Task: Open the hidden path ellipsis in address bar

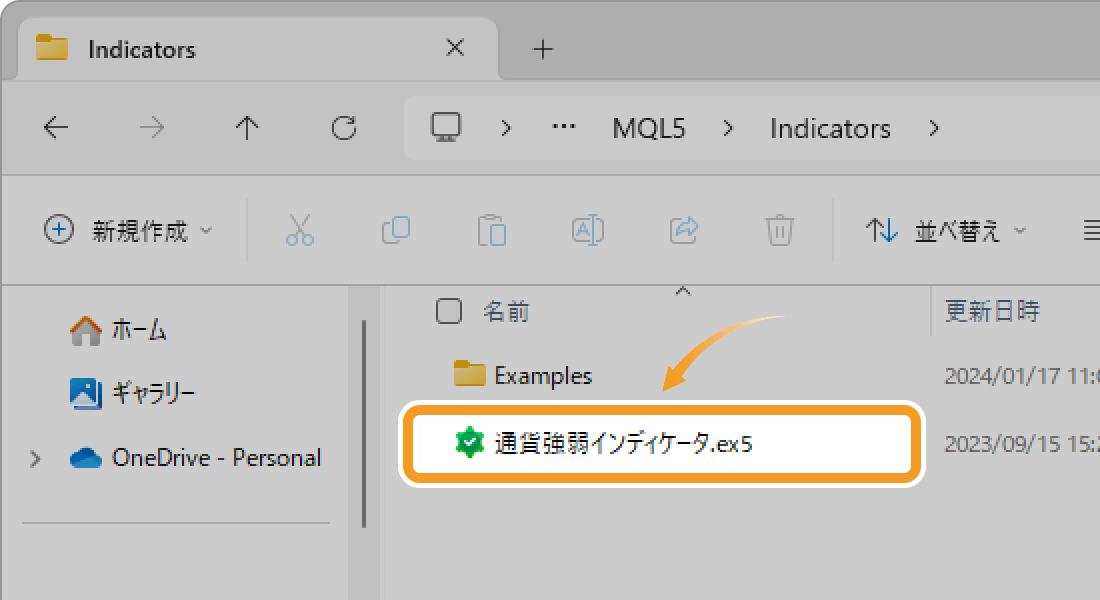Action: tap(563, 128)
